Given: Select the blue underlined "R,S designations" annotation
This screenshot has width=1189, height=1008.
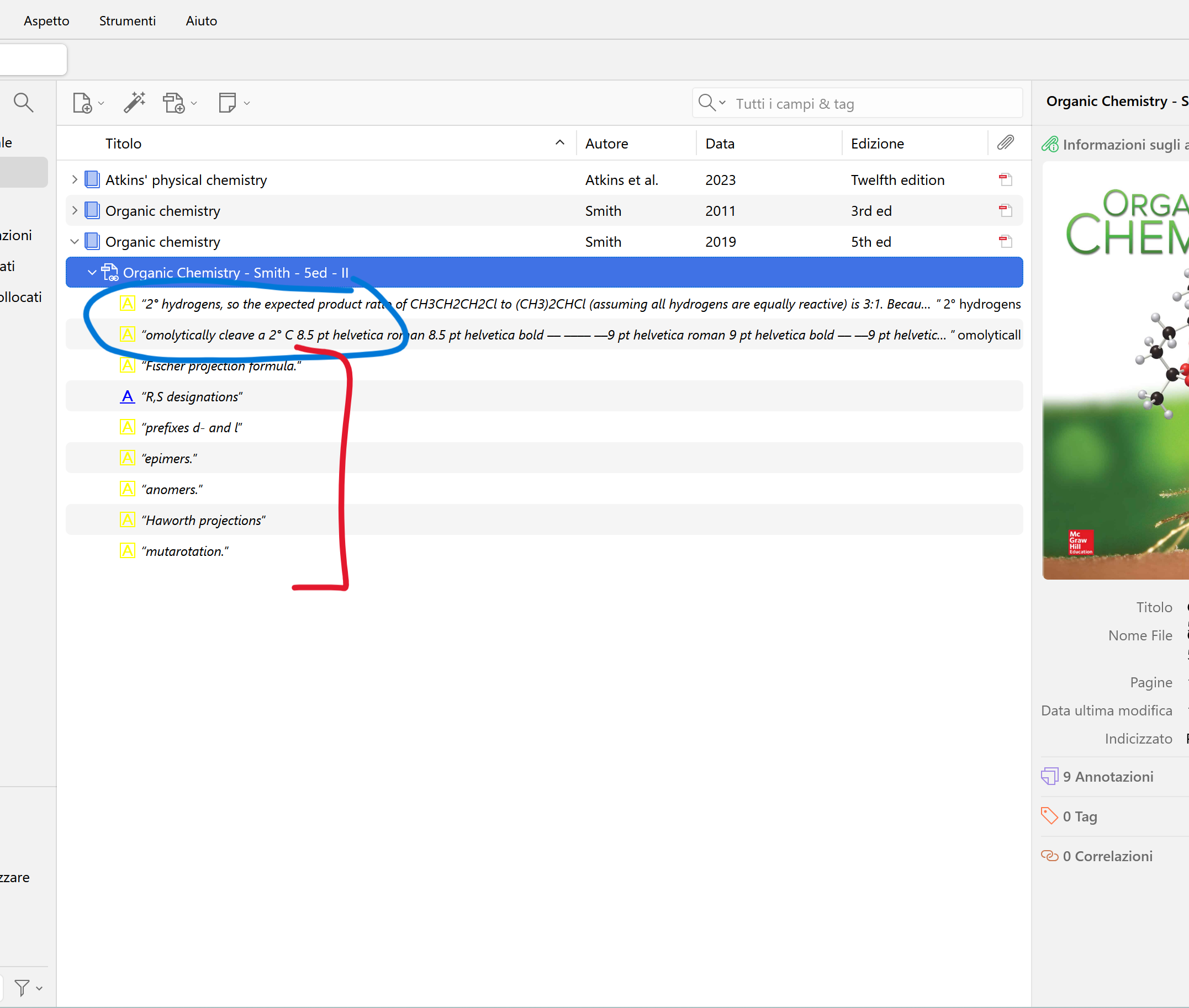Looking at the screenshot, I should coord(192,396).
